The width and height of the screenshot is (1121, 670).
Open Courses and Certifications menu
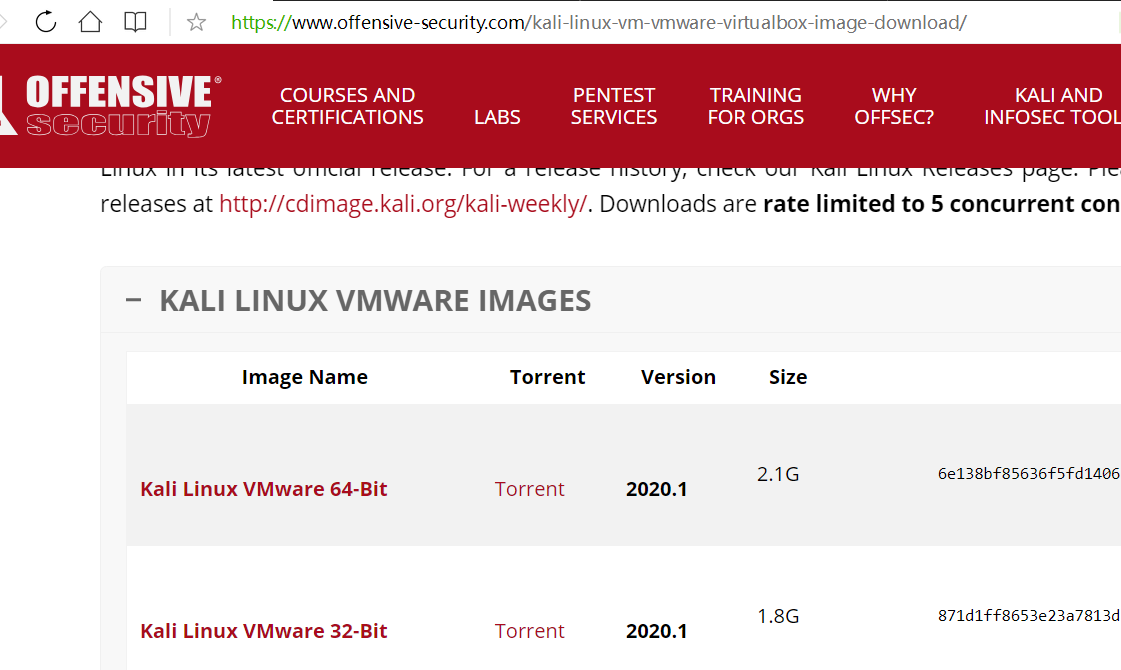point(347,106)
